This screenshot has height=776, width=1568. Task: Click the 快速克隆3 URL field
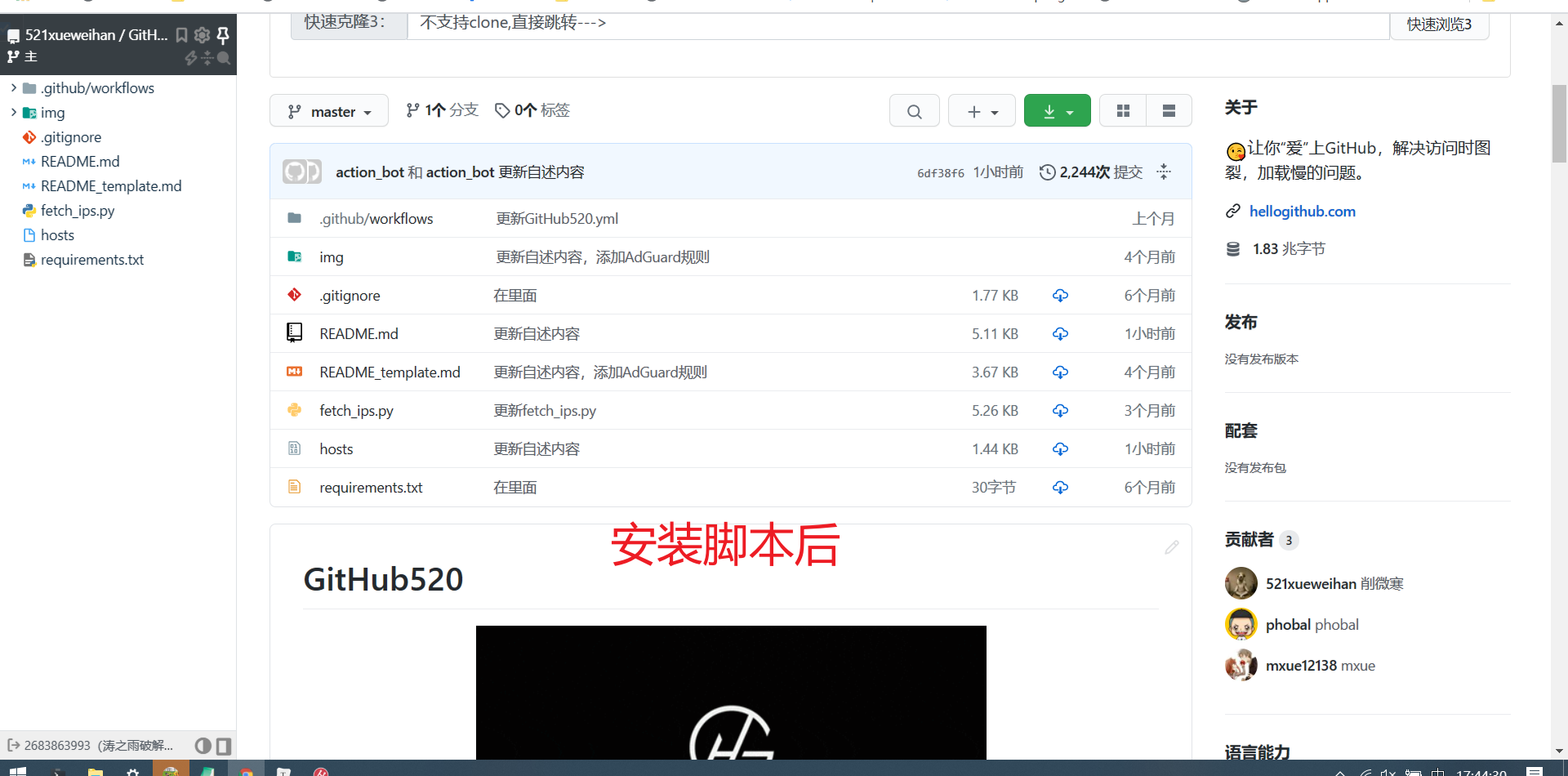click(898, 25)
